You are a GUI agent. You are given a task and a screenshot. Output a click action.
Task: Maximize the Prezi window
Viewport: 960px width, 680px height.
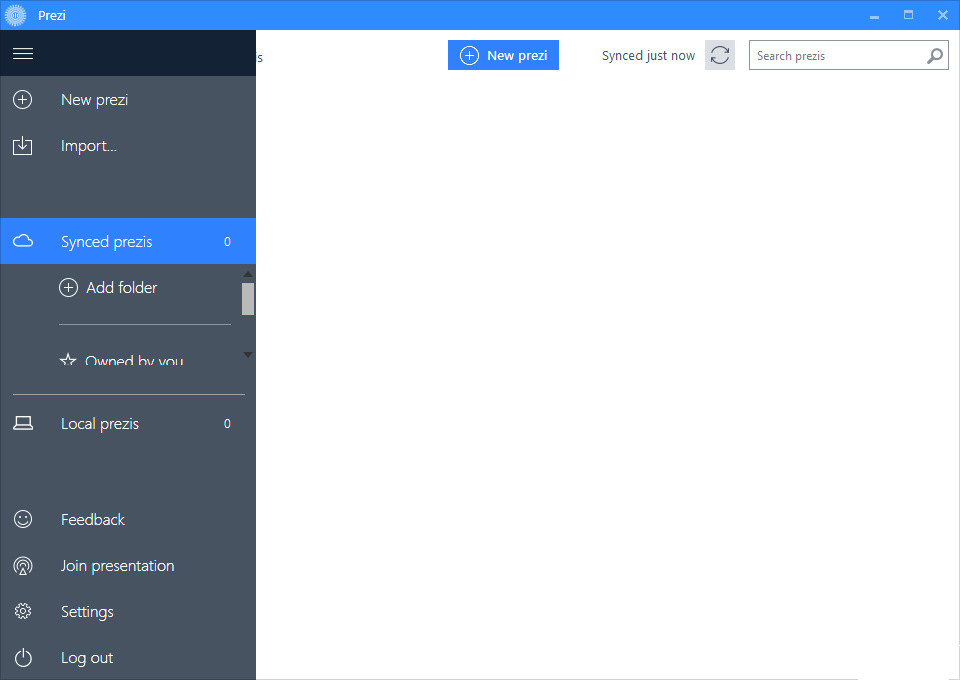[x=909, y=15]
